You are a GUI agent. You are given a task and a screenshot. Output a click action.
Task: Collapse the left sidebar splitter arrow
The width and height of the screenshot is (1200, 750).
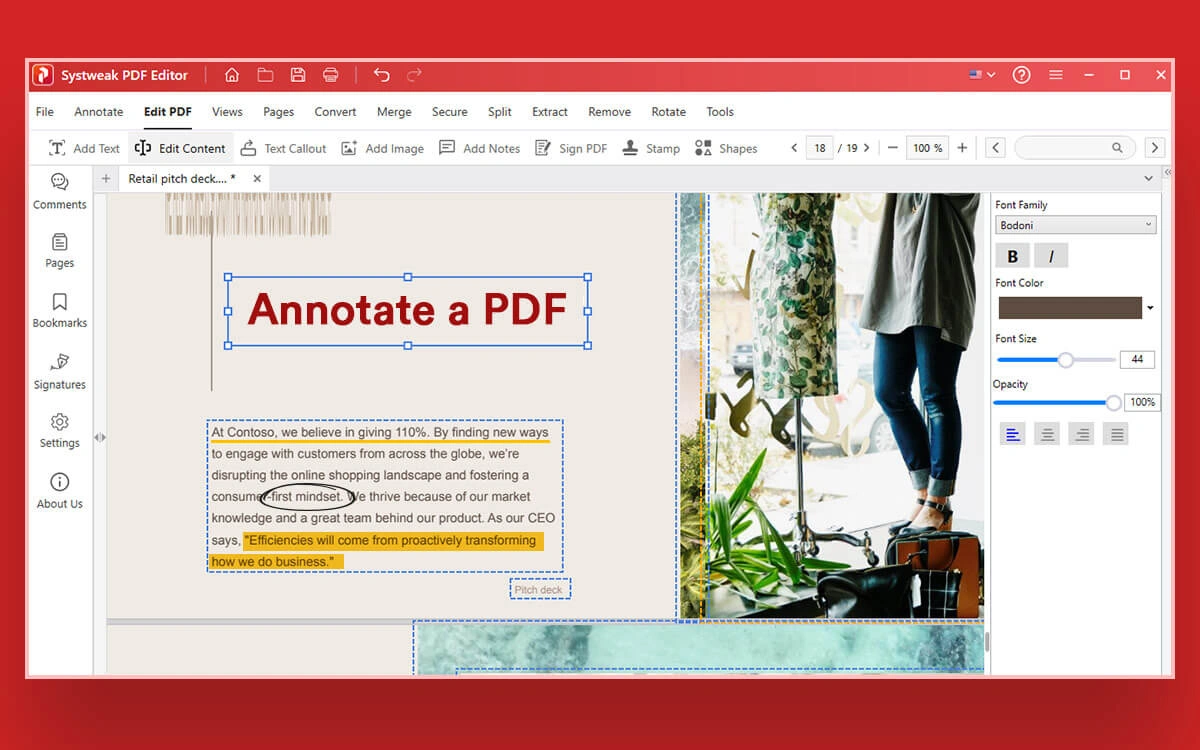[100, 437]
